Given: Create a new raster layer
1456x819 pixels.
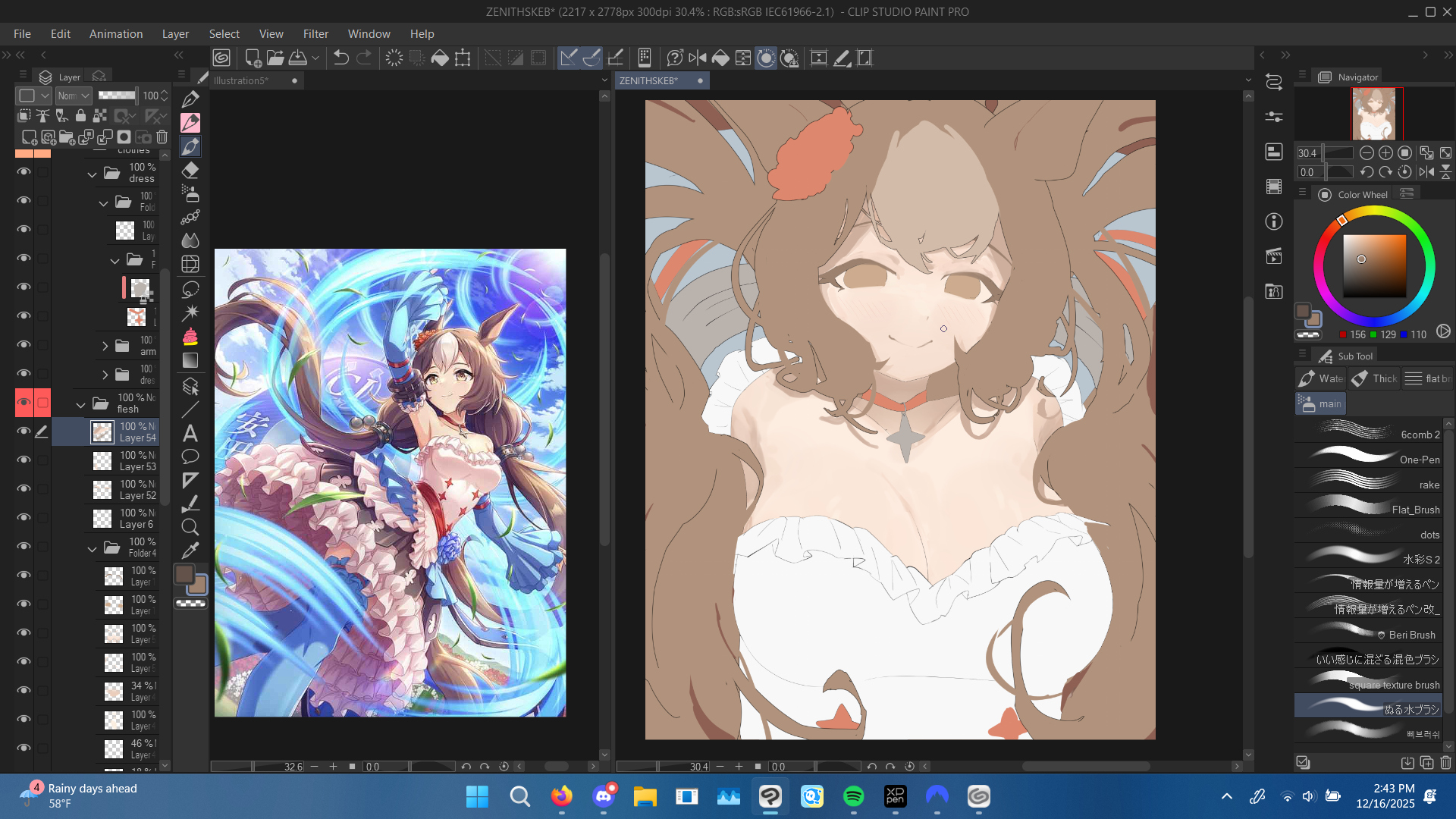Looking at the screenshot, I should pyautogui.click(x=29, y=137).
